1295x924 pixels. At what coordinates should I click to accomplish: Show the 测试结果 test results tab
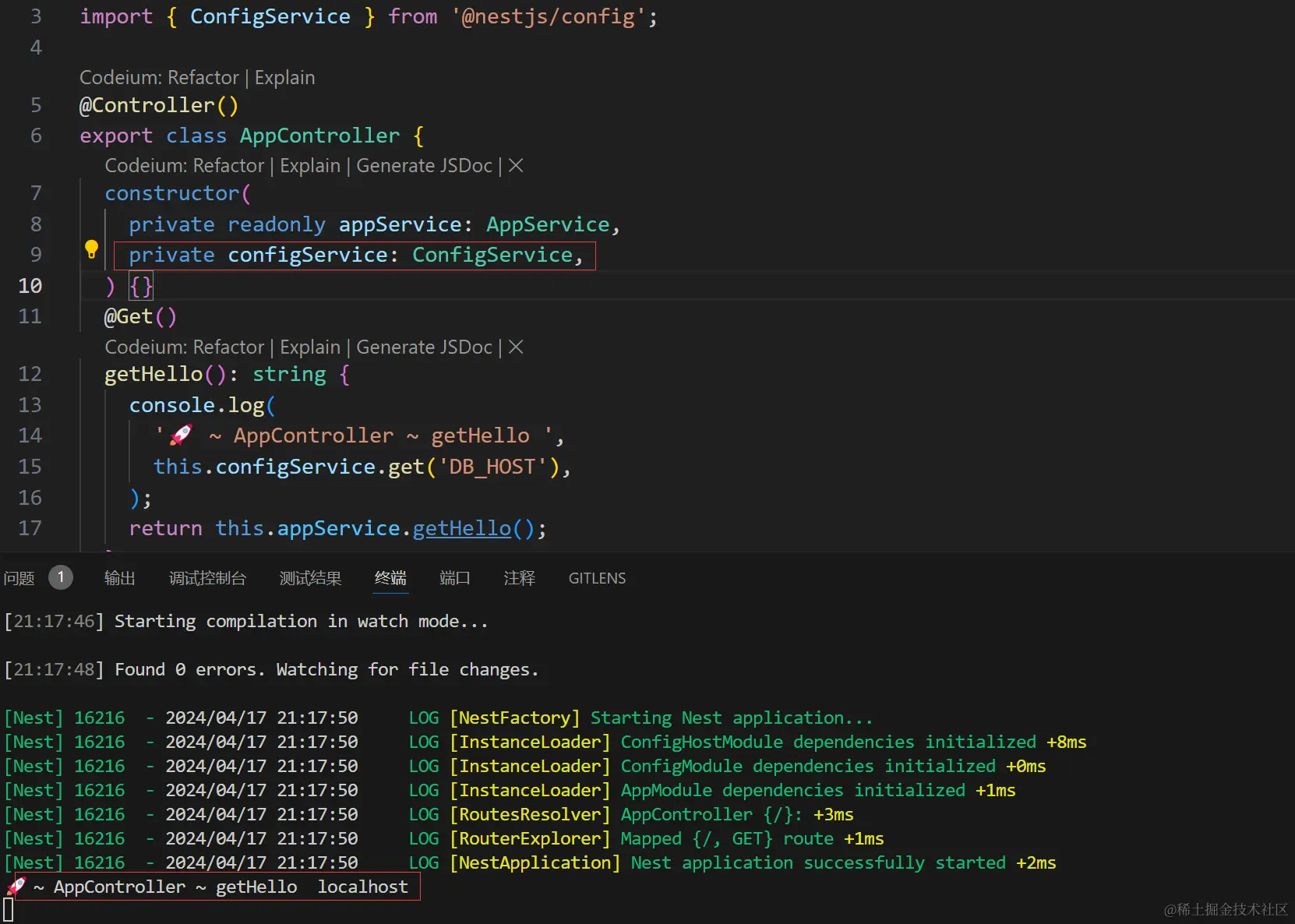pyautogui.click(x=311, y=578)
